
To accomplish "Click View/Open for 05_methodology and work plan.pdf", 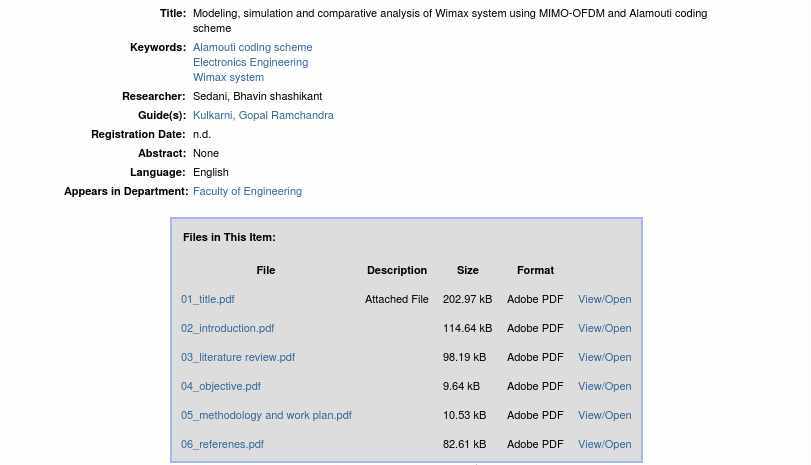I will [604, 415].
